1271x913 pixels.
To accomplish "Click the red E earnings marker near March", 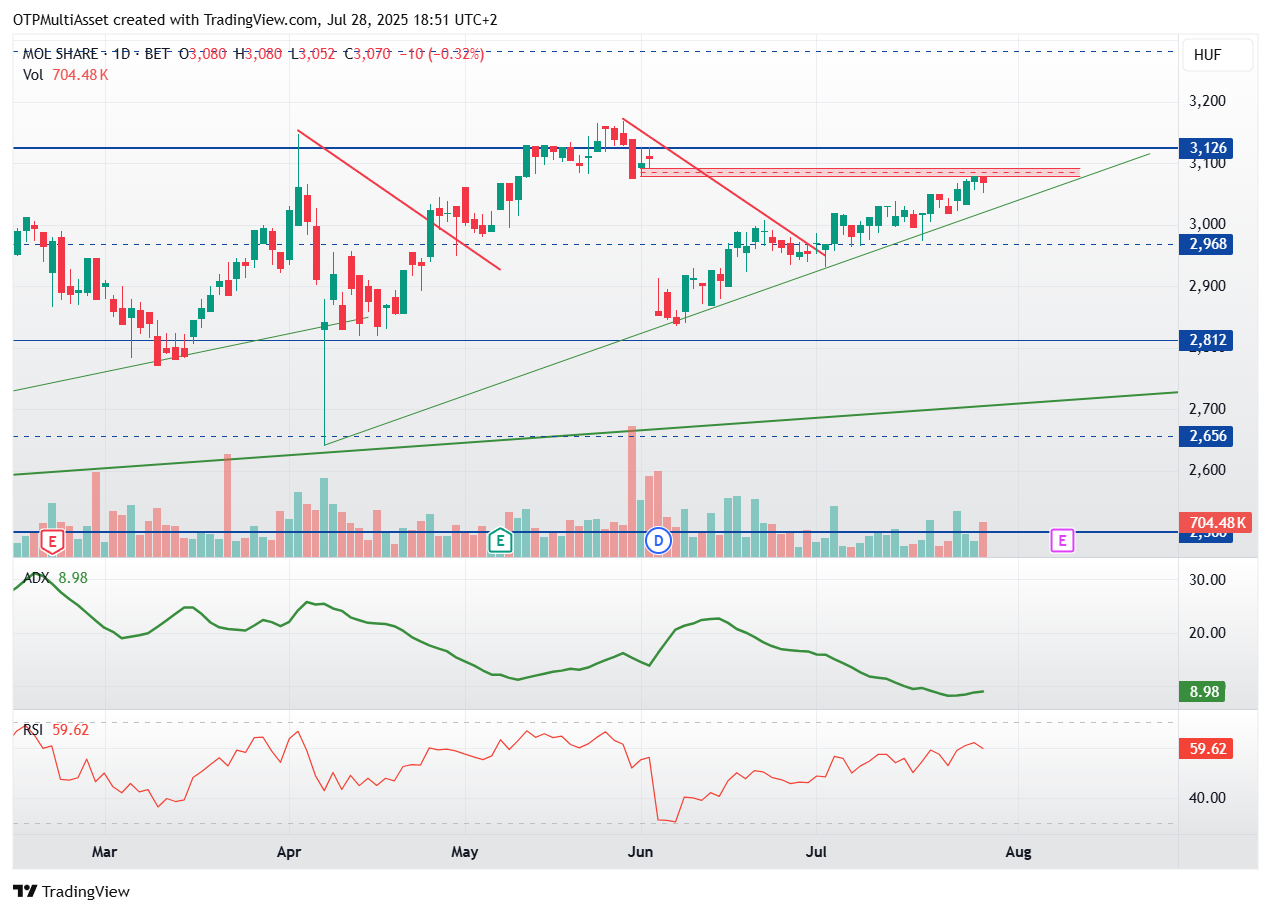I will 52,542.
